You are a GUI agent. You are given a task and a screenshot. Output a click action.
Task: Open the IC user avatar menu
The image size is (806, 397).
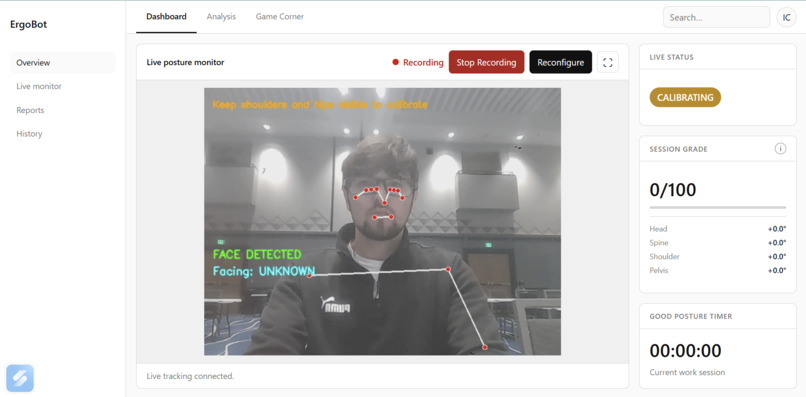pyautogui.click(x=786, y=17)
